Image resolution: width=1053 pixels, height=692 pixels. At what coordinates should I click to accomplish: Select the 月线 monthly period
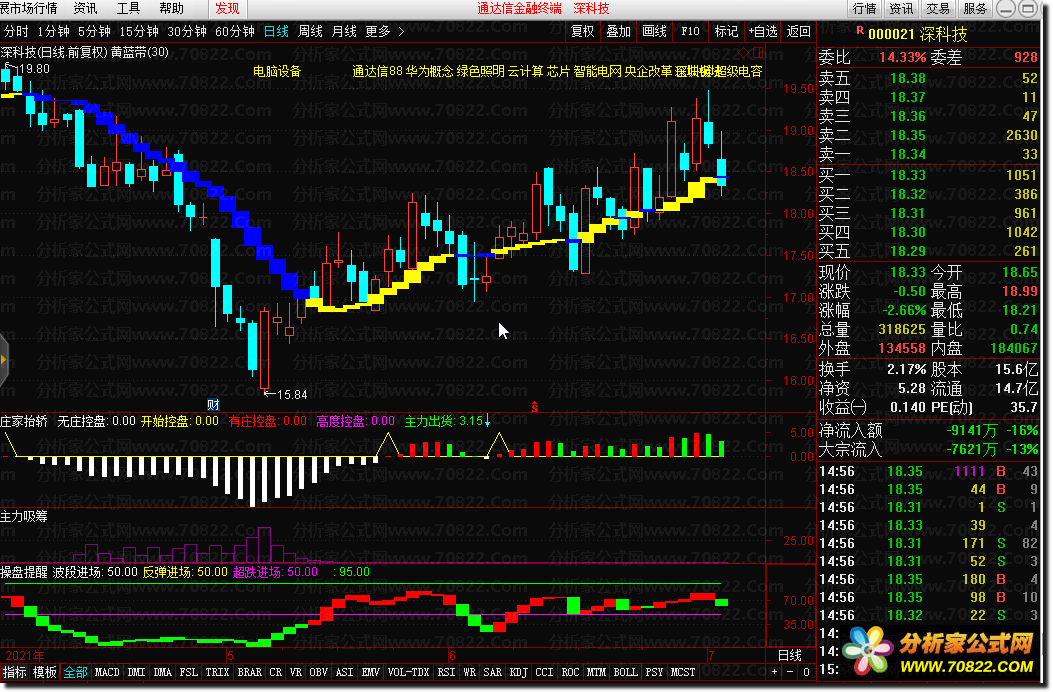pyautogui.click(x=345, y=32)
